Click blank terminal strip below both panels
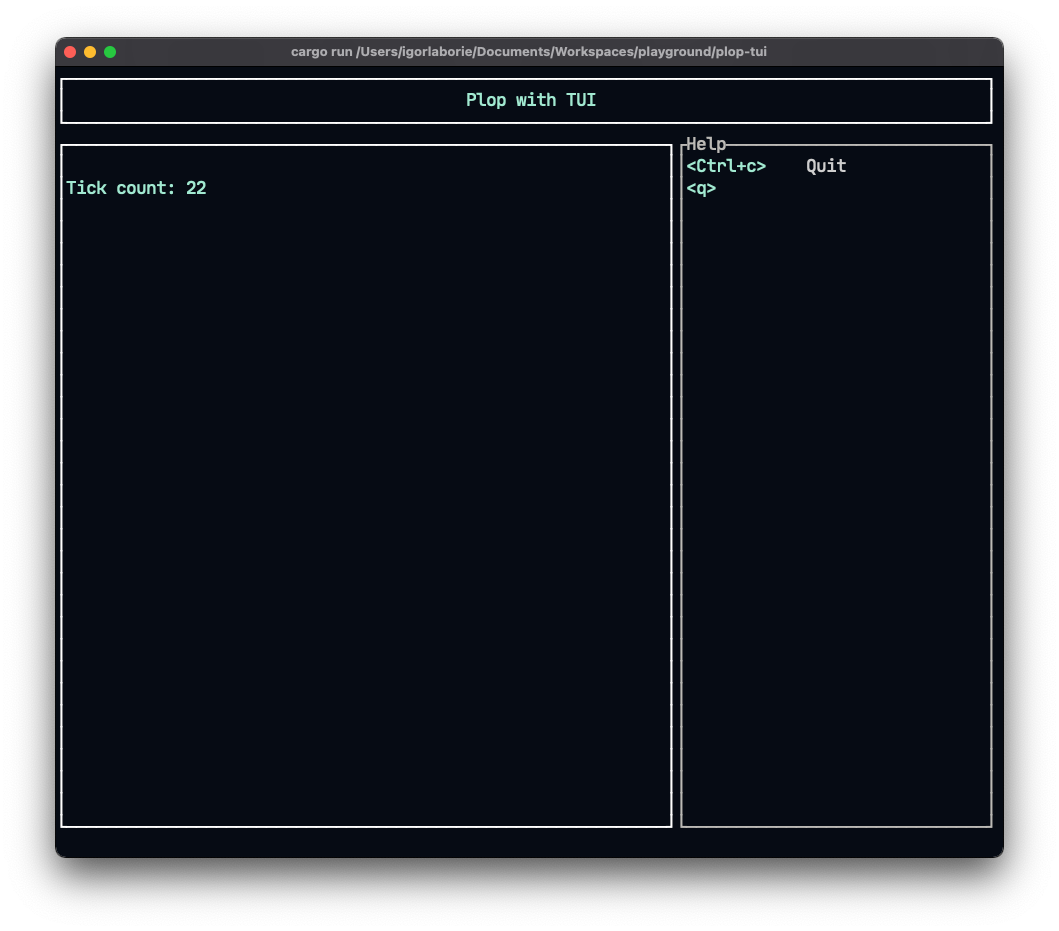 [530, 842]
